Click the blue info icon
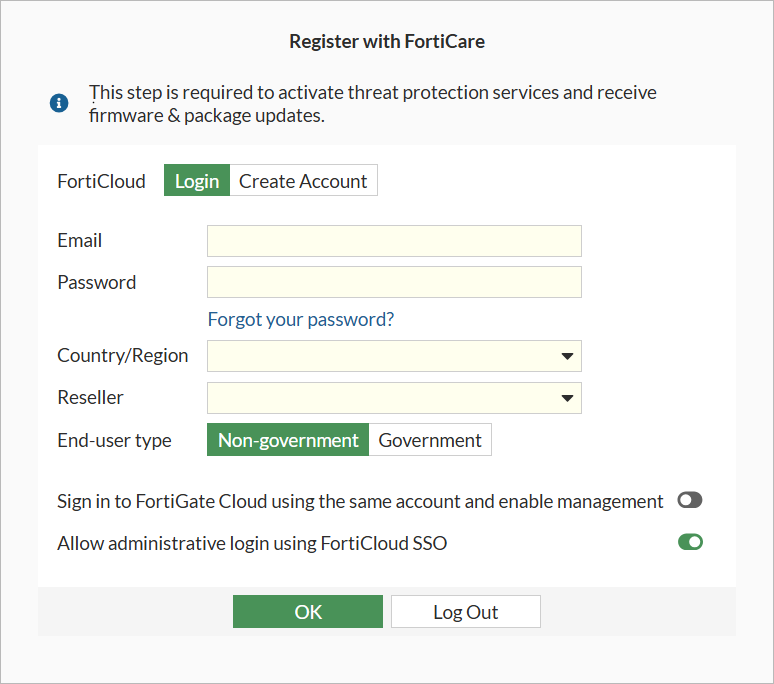This screenshot has height=684, width=774. tap(59, 103)
